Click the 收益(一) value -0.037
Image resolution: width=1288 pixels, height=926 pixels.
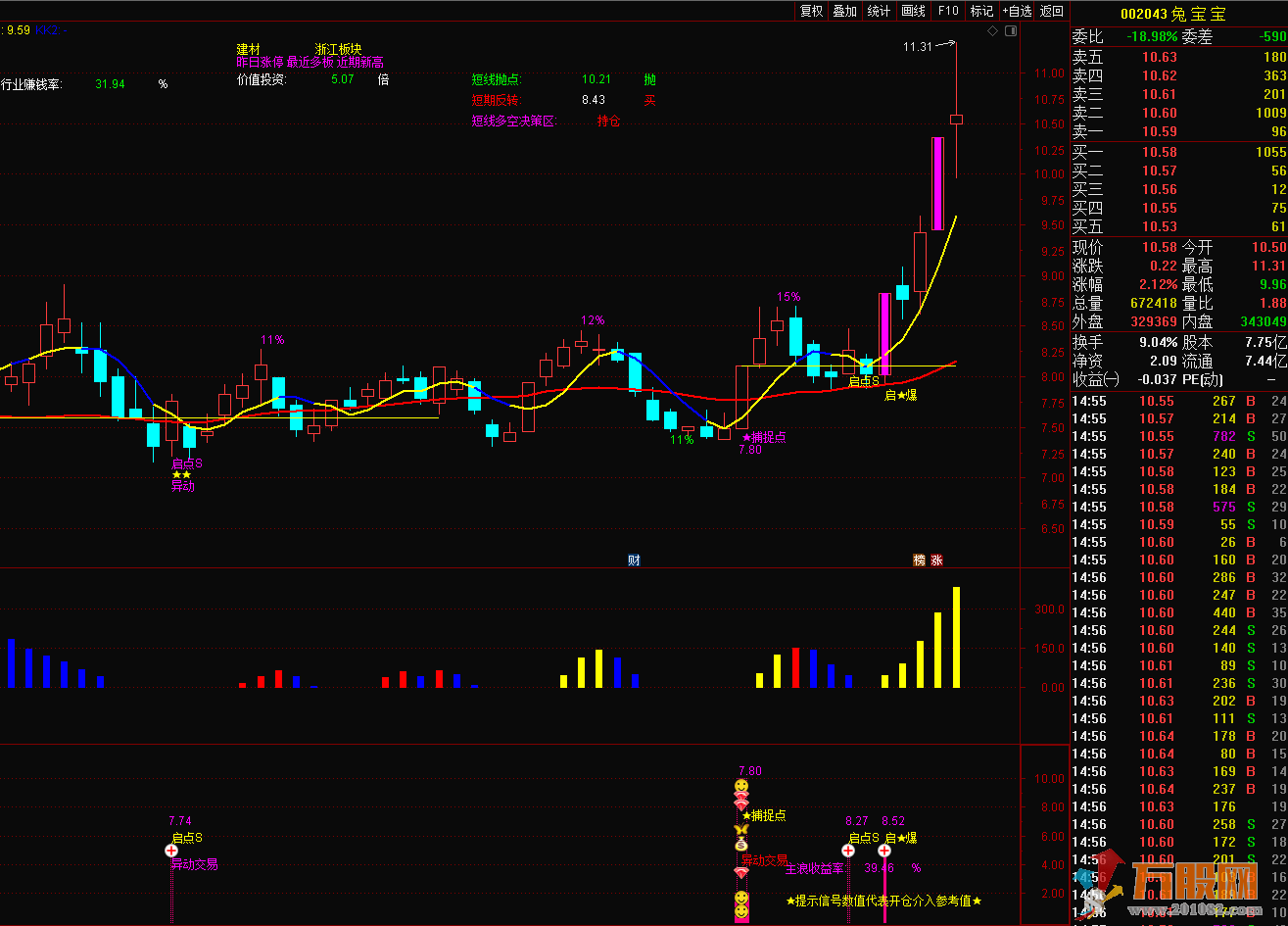point(1156,379)
